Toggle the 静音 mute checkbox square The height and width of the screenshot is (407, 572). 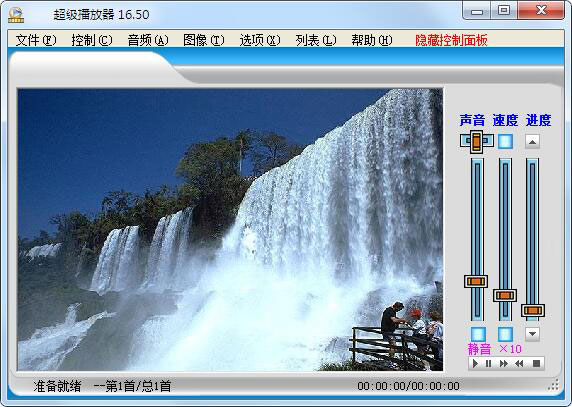478,334
